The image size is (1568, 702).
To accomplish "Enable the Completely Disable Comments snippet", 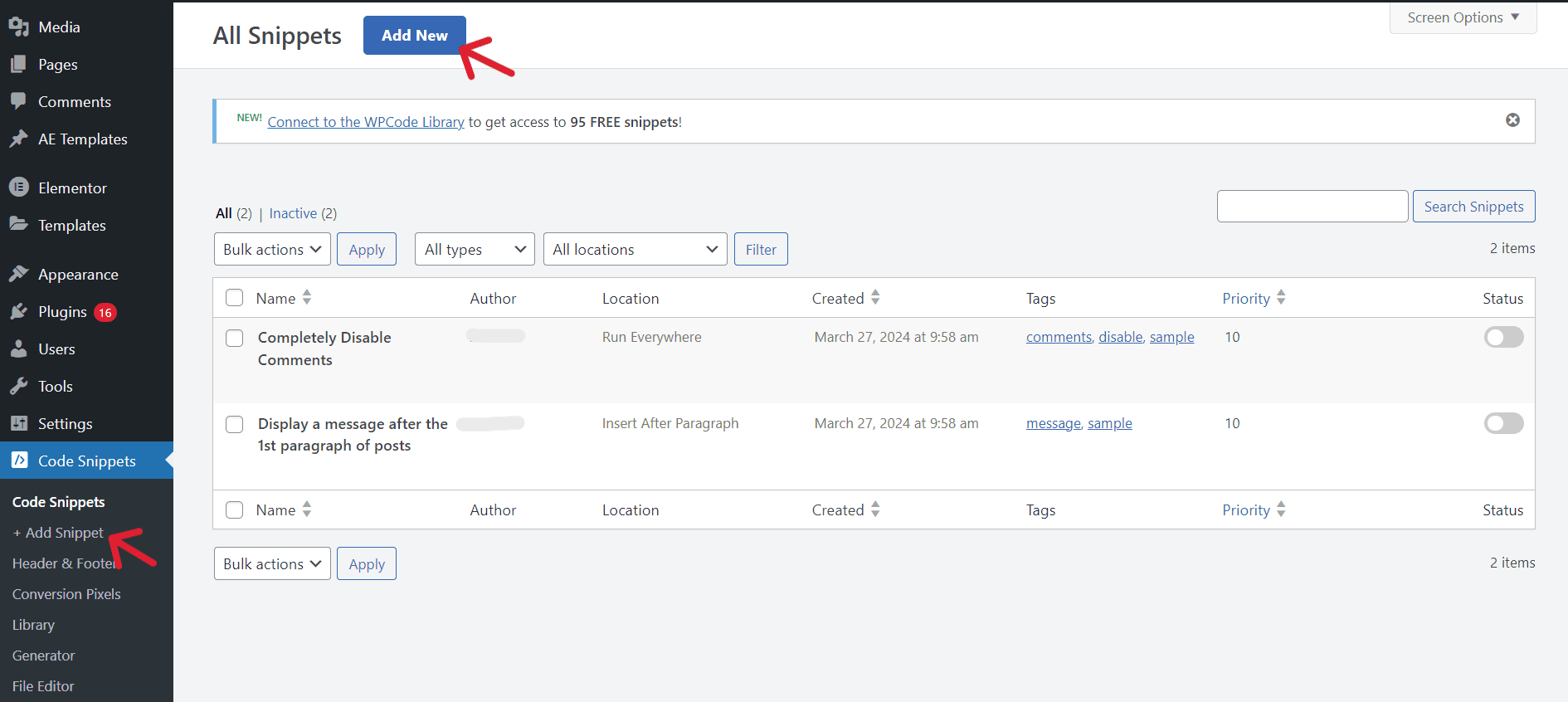I will [x=1503, y=337].
